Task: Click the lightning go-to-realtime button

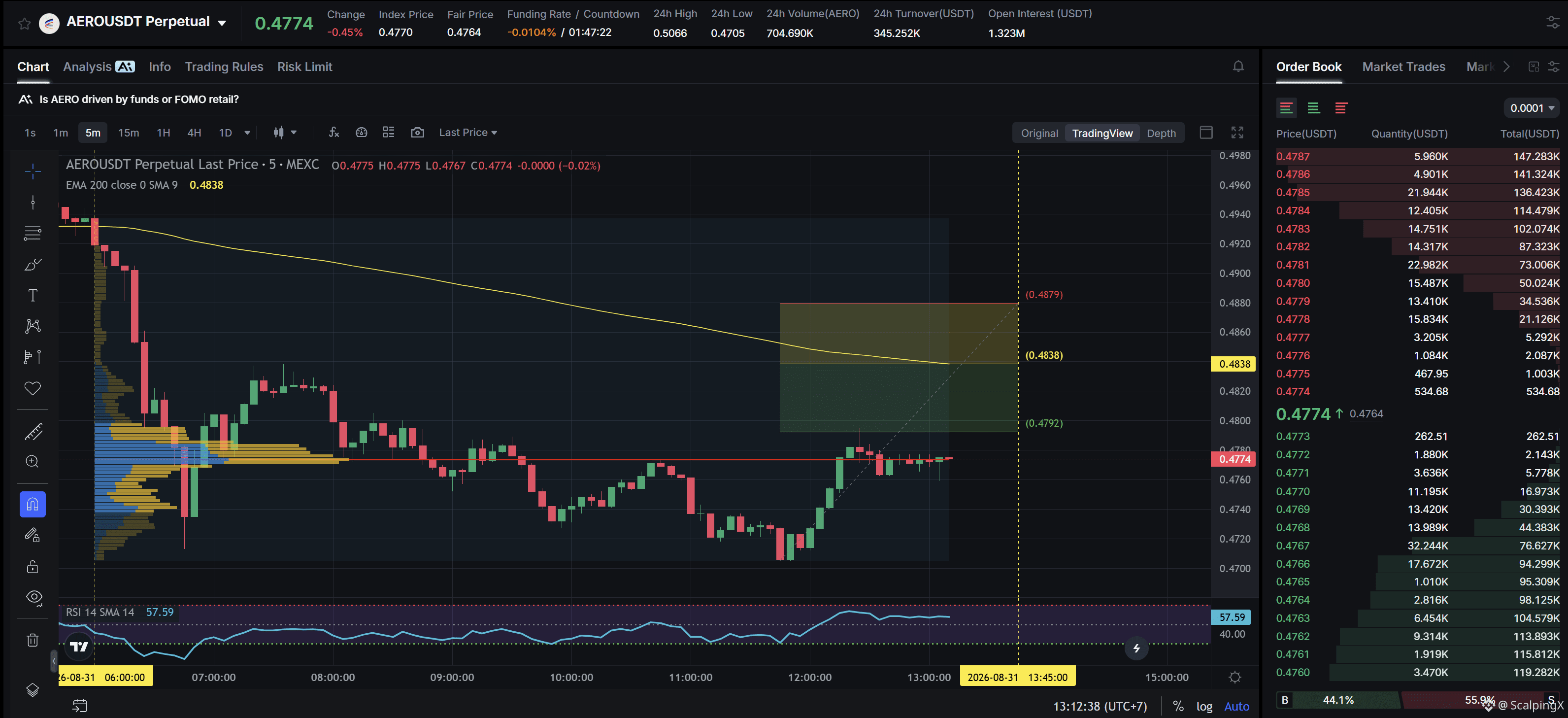Action: [1136, 648]
